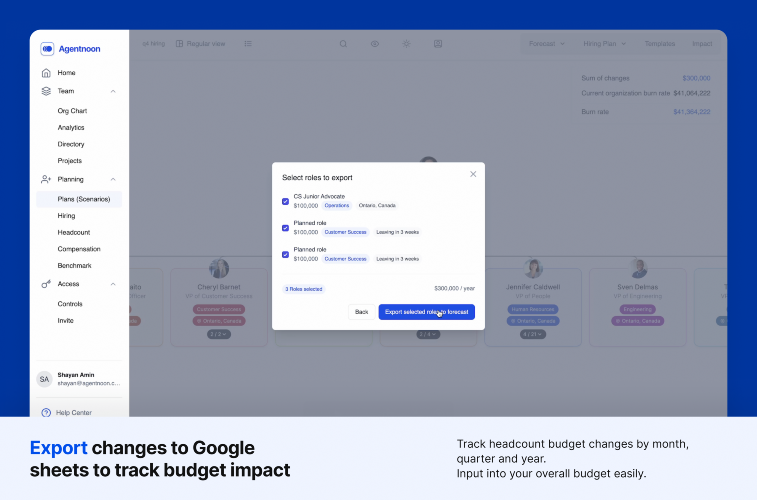Select Plans (Scenarios) in sidebar

tap(79, 199)
